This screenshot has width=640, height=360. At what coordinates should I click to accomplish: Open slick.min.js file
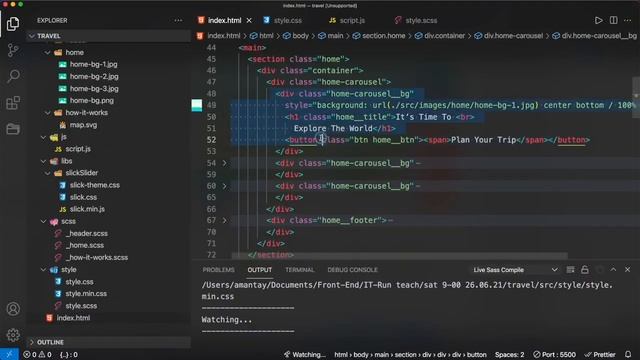point(87,209)
